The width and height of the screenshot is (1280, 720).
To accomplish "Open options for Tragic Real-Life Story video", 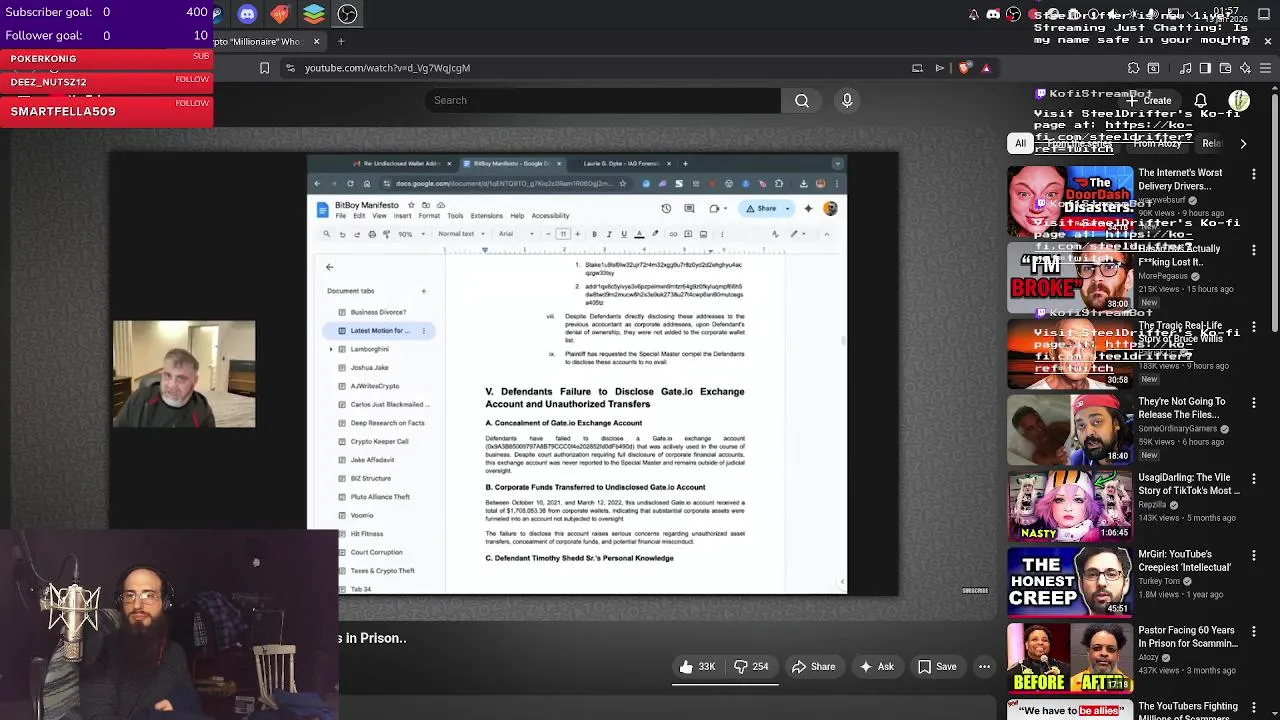I will point(1253,327).
